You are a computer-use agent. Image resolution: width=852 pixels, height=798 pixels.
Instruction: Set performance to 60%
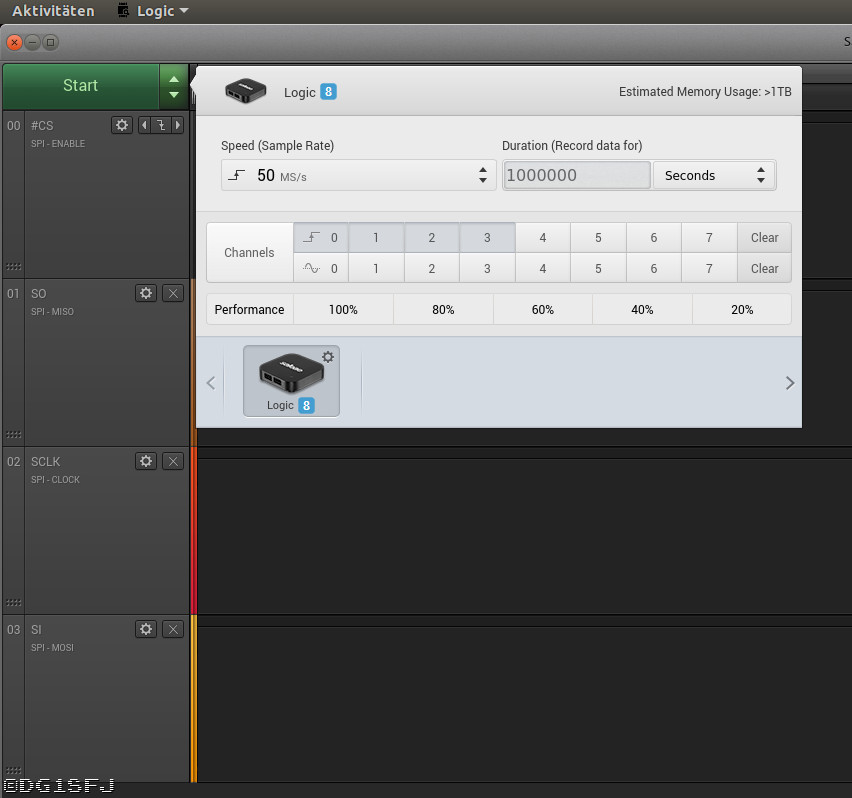542,310
